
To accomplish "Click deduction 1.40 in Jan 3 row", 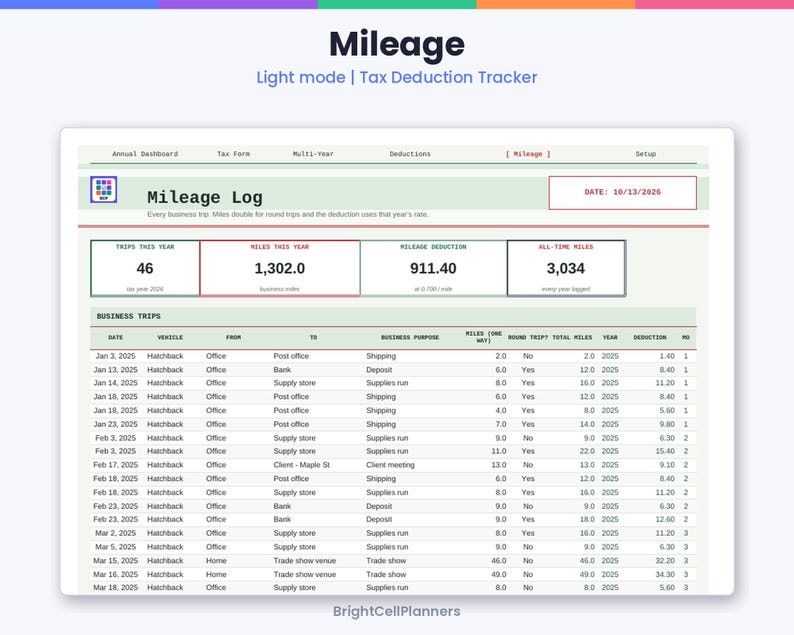I will click(x=667, y=356).
